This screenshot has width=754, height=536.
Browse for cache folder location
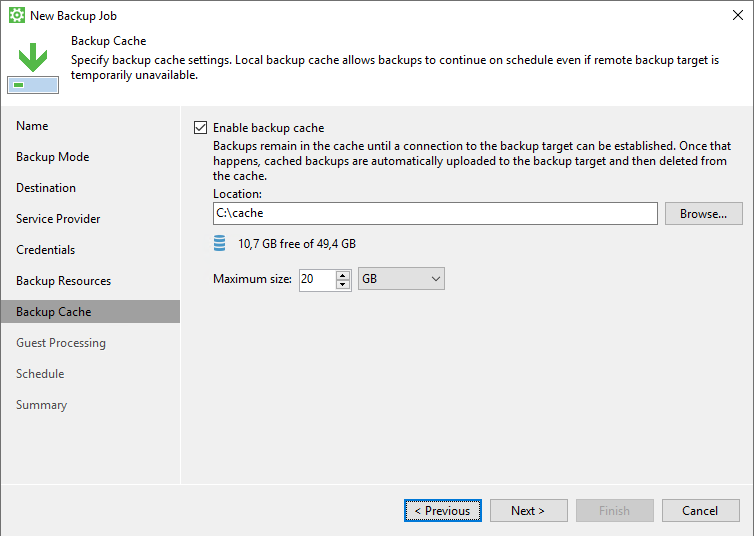click(x=704, y=213)
